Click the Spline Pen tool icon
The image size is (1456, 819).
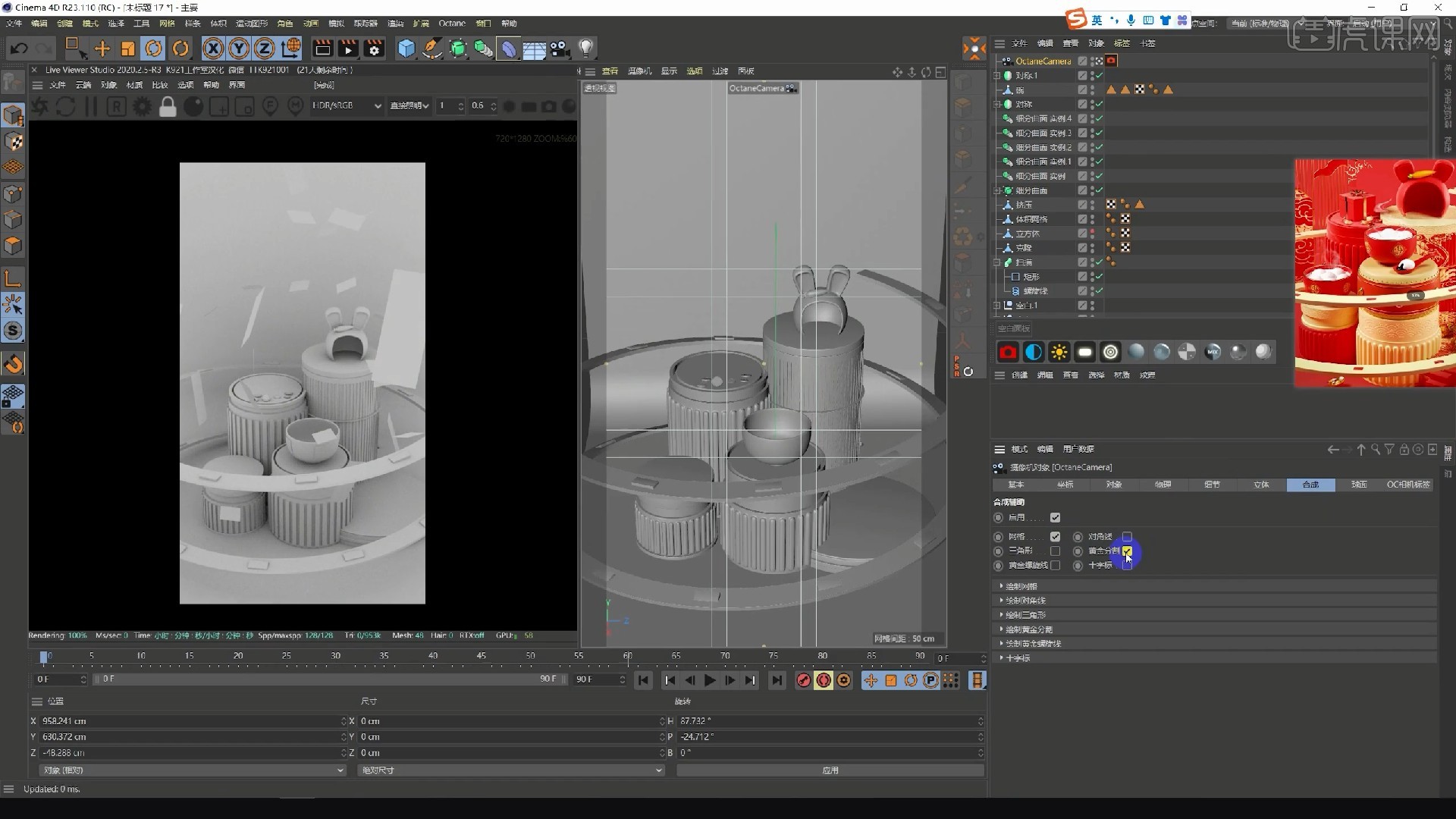431,49
